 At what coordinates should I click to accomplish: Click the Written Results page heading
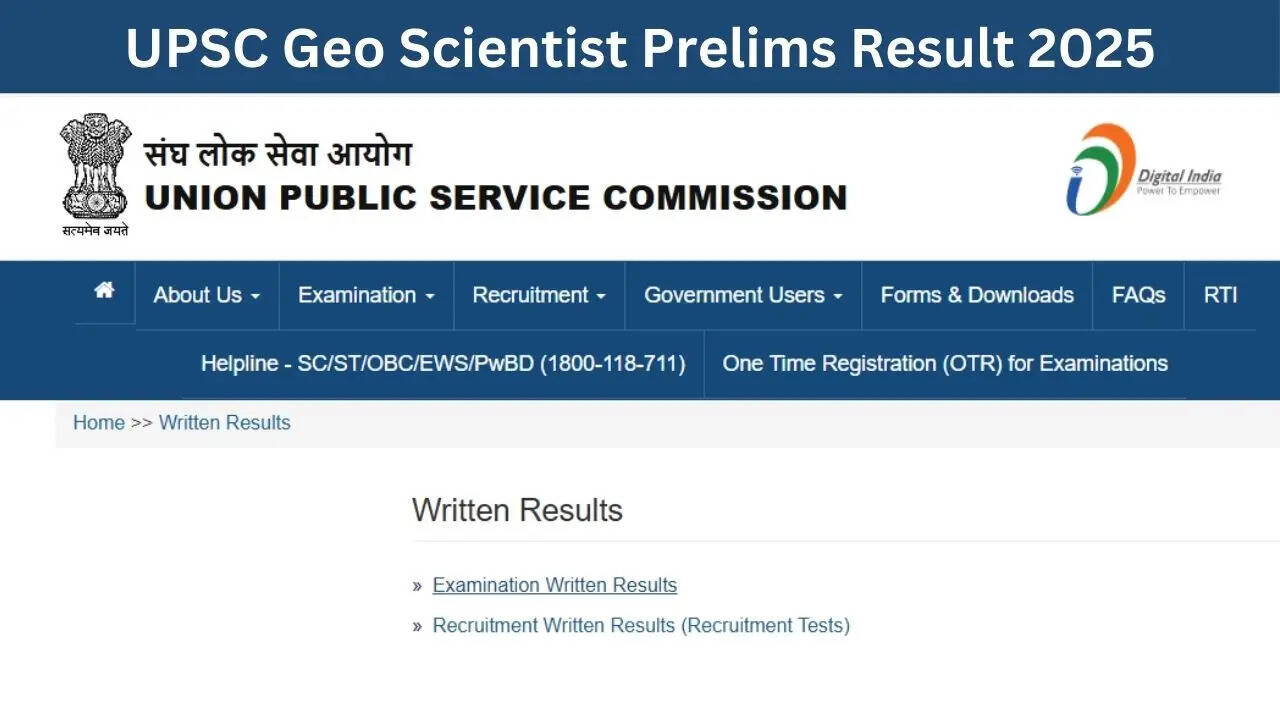[517, 510]
